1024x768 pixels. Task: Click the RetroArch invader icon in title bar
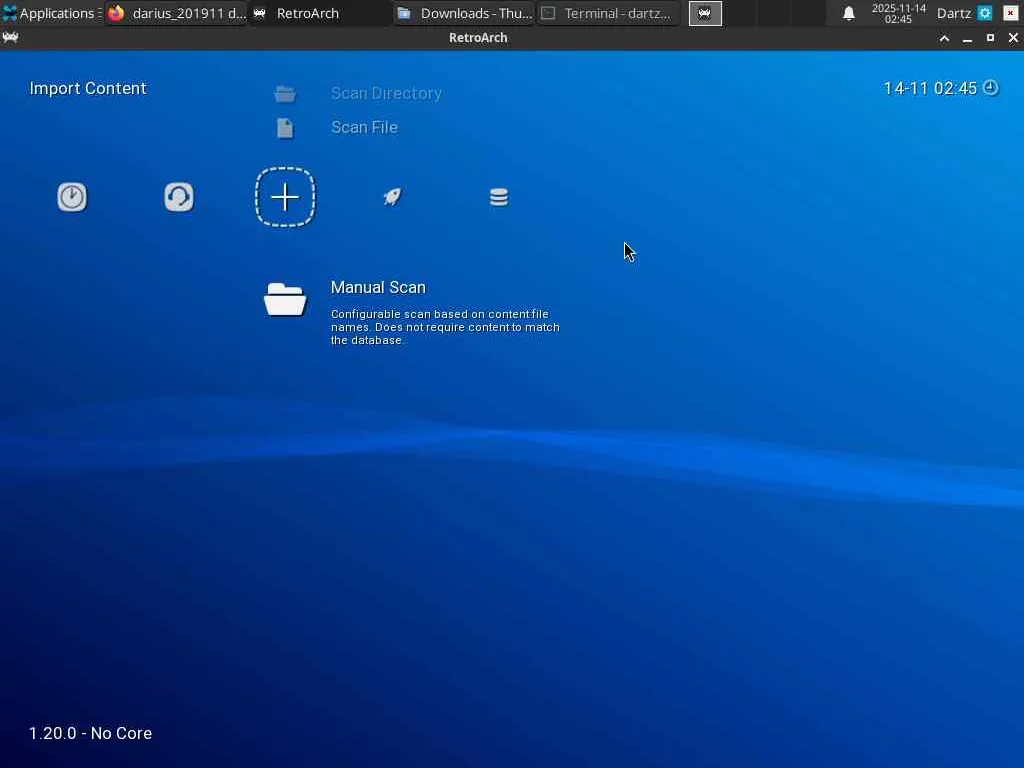tap(10, 38)
